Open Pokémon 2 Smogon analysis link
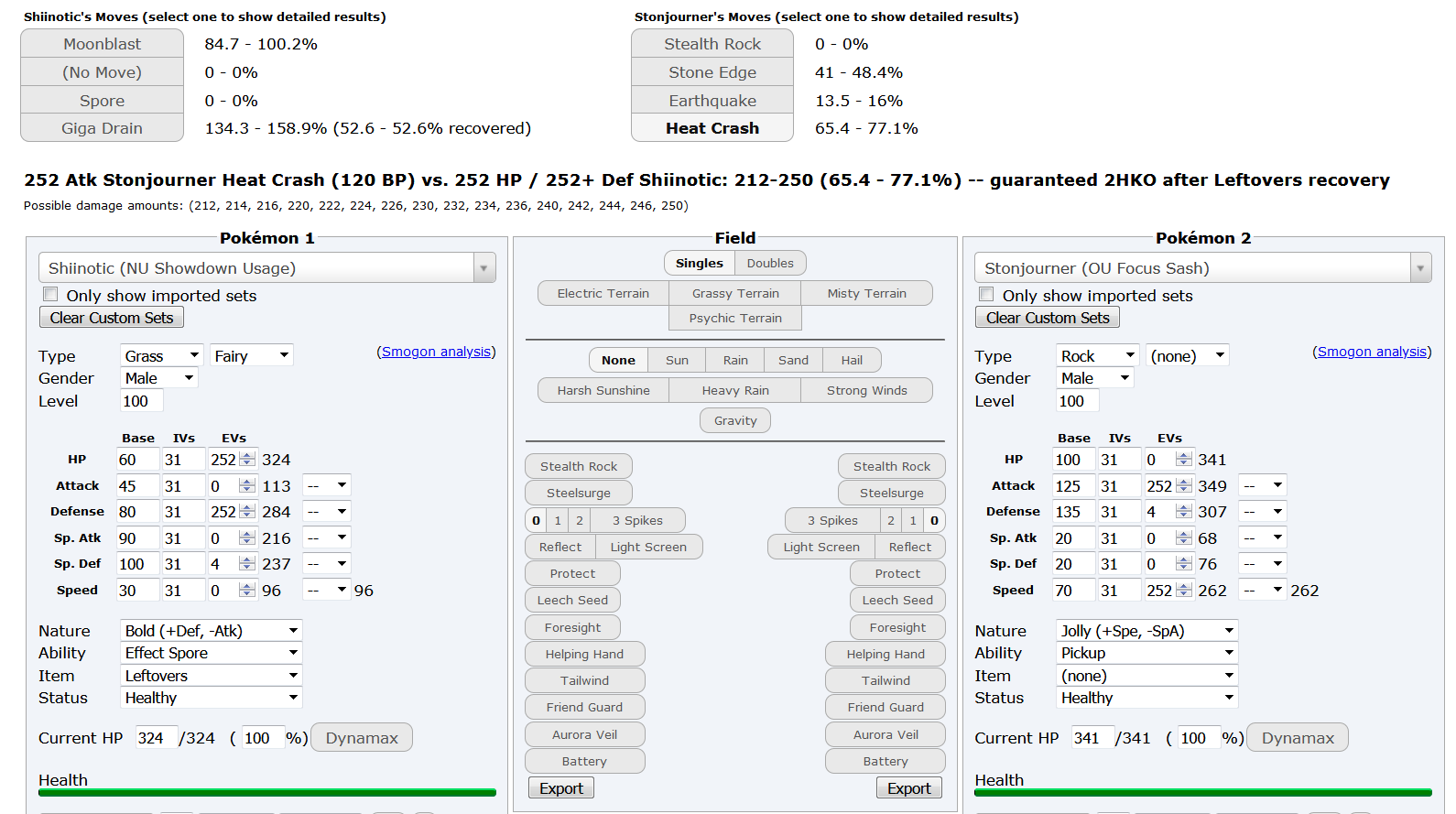The image size is (1456, 814). coord(1372,352)
